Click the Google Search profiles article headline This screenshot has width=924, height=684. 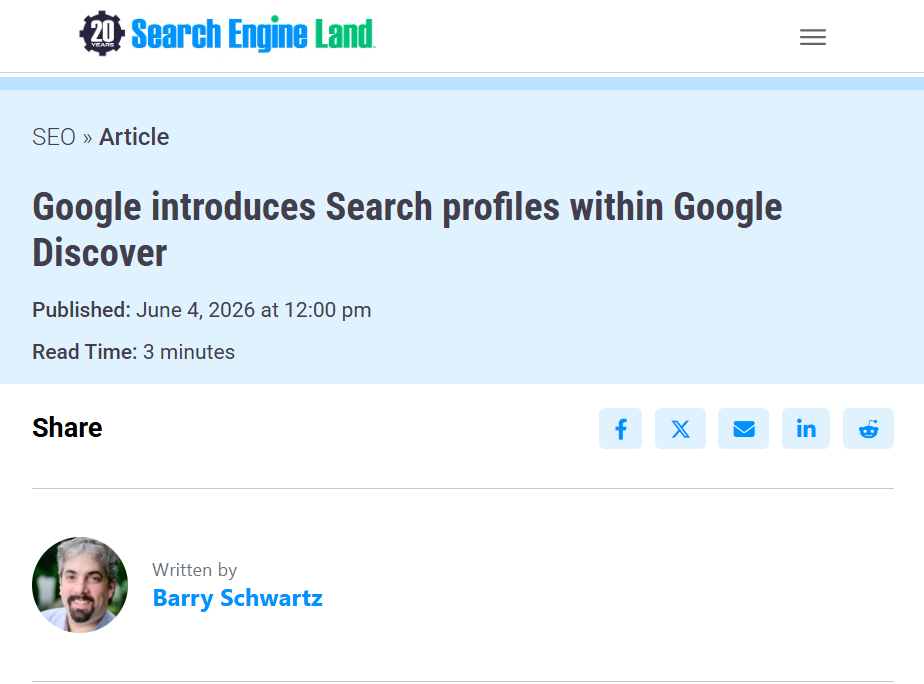click(x=407, y=230)
